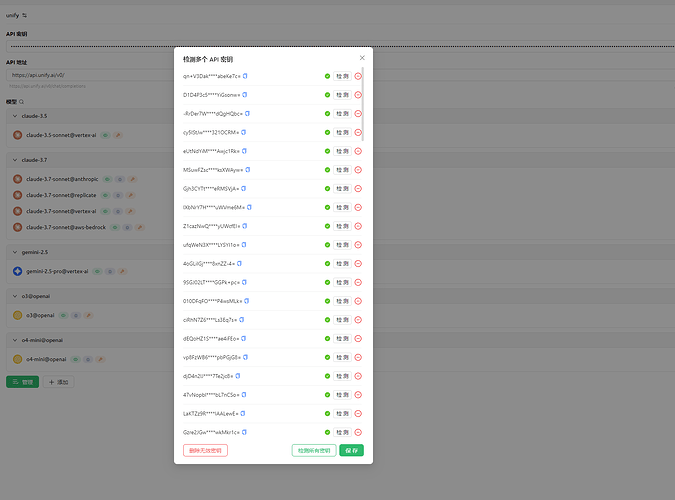
Task: Click the check-all-keys outlined green button
Action: click(x=314, y=450)
